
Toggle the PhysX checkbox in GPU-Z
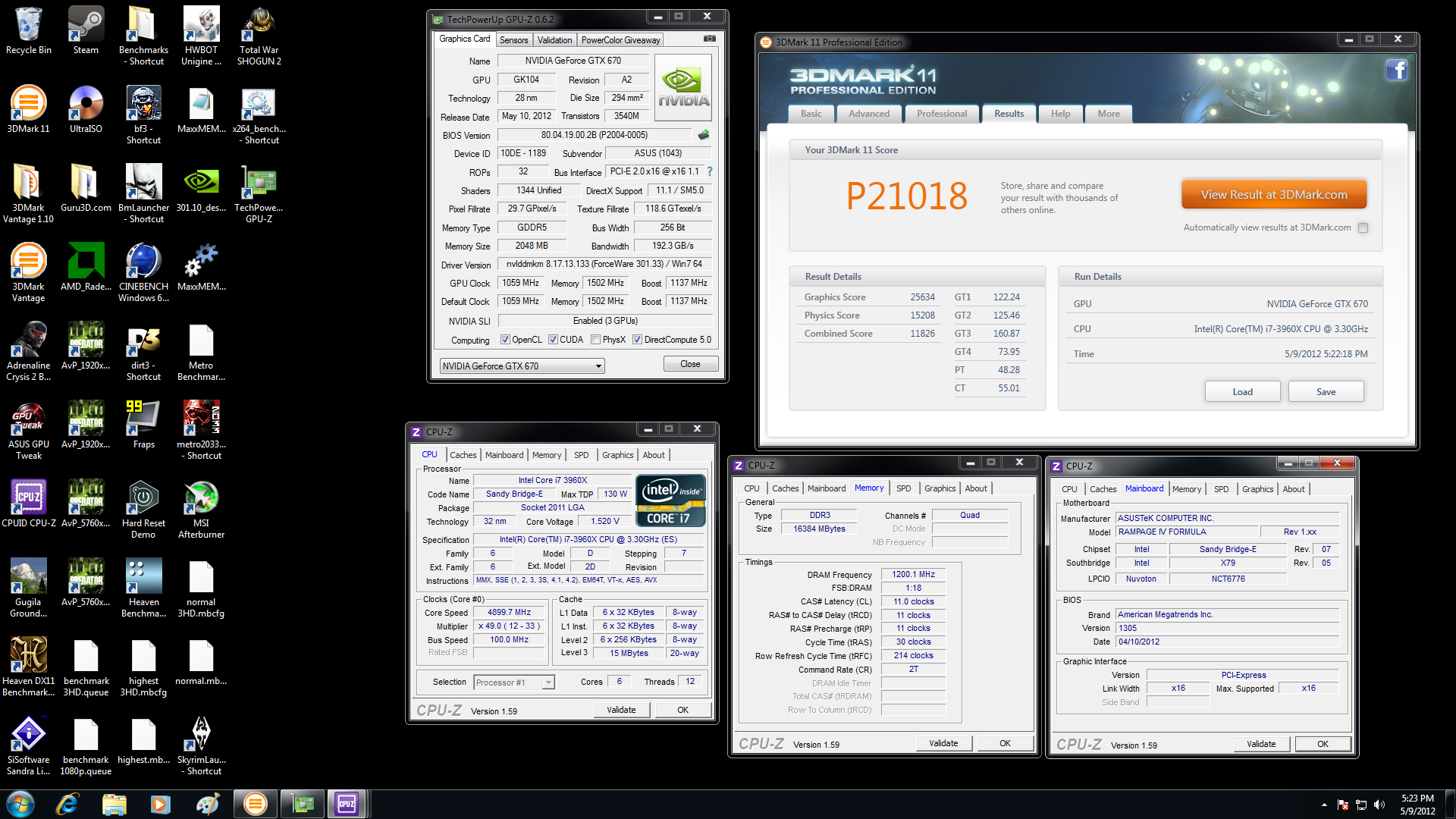[x=596, y=340]
